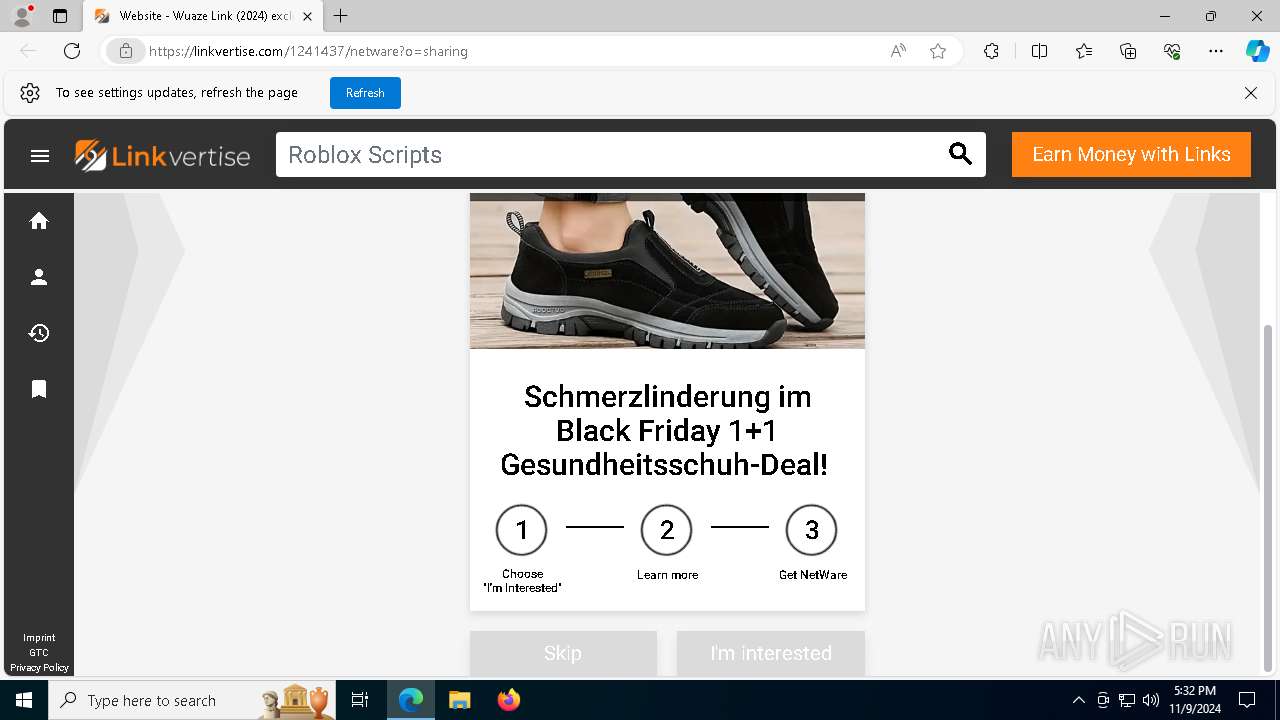Screen dimensions: 1280x720
Task: Click the Schmerzlinderung Black Friday ad headline
Action: pos(667,431)
